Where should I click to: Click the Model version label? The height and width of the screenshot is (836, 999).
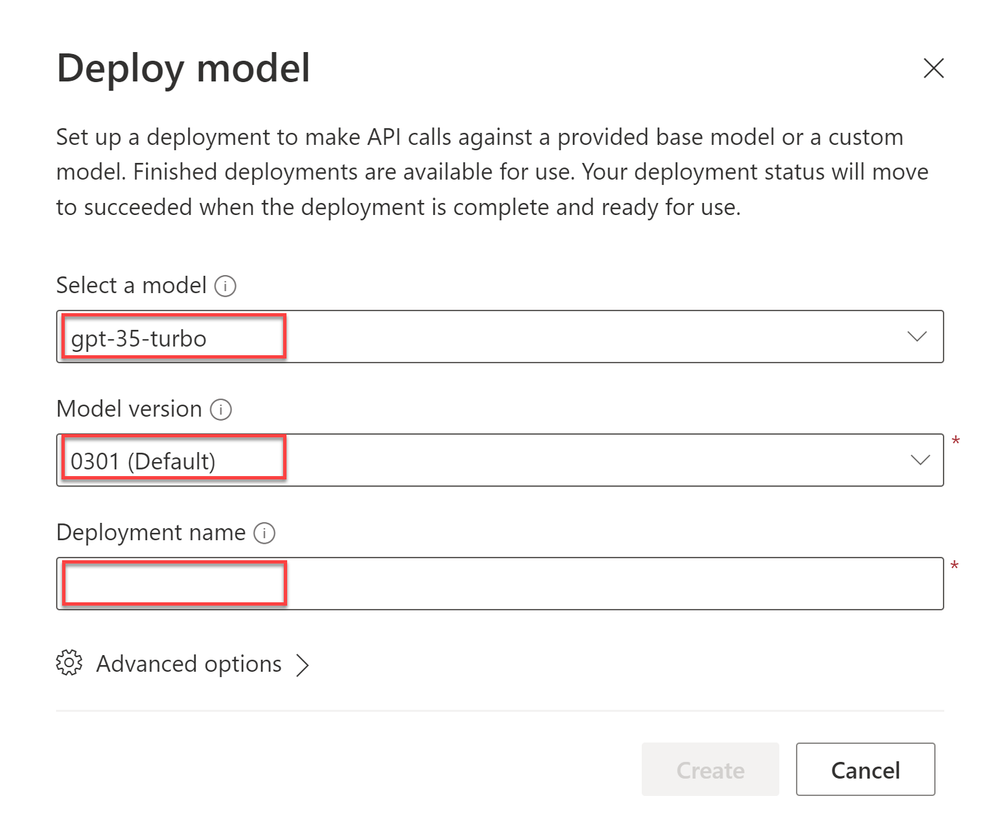click(x=129, y=409)
